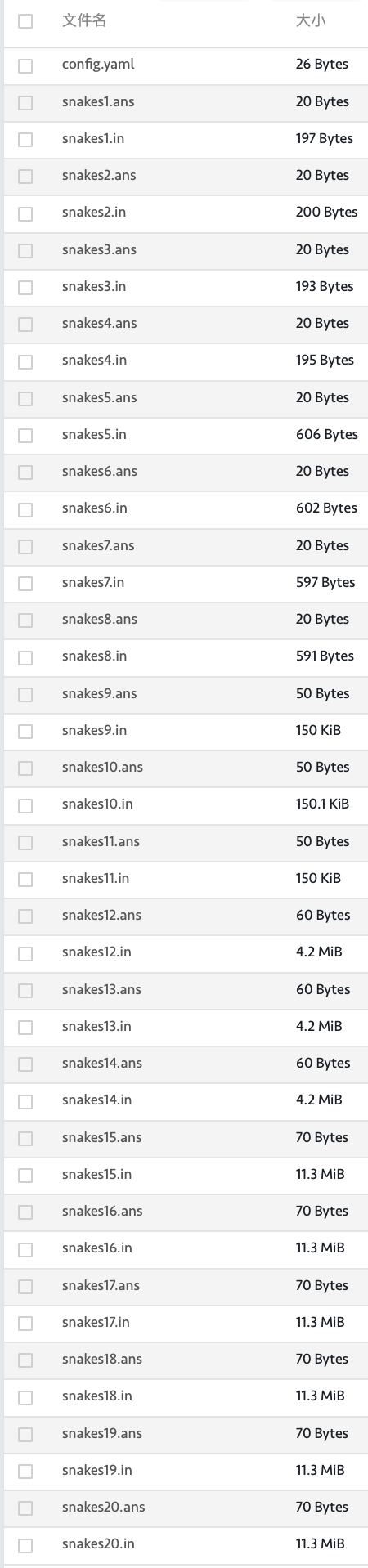Image resolution: width=368 pixels, height=1568 pixels.
Task: Open the snakes18.ans file
Action: point(102,1359)
